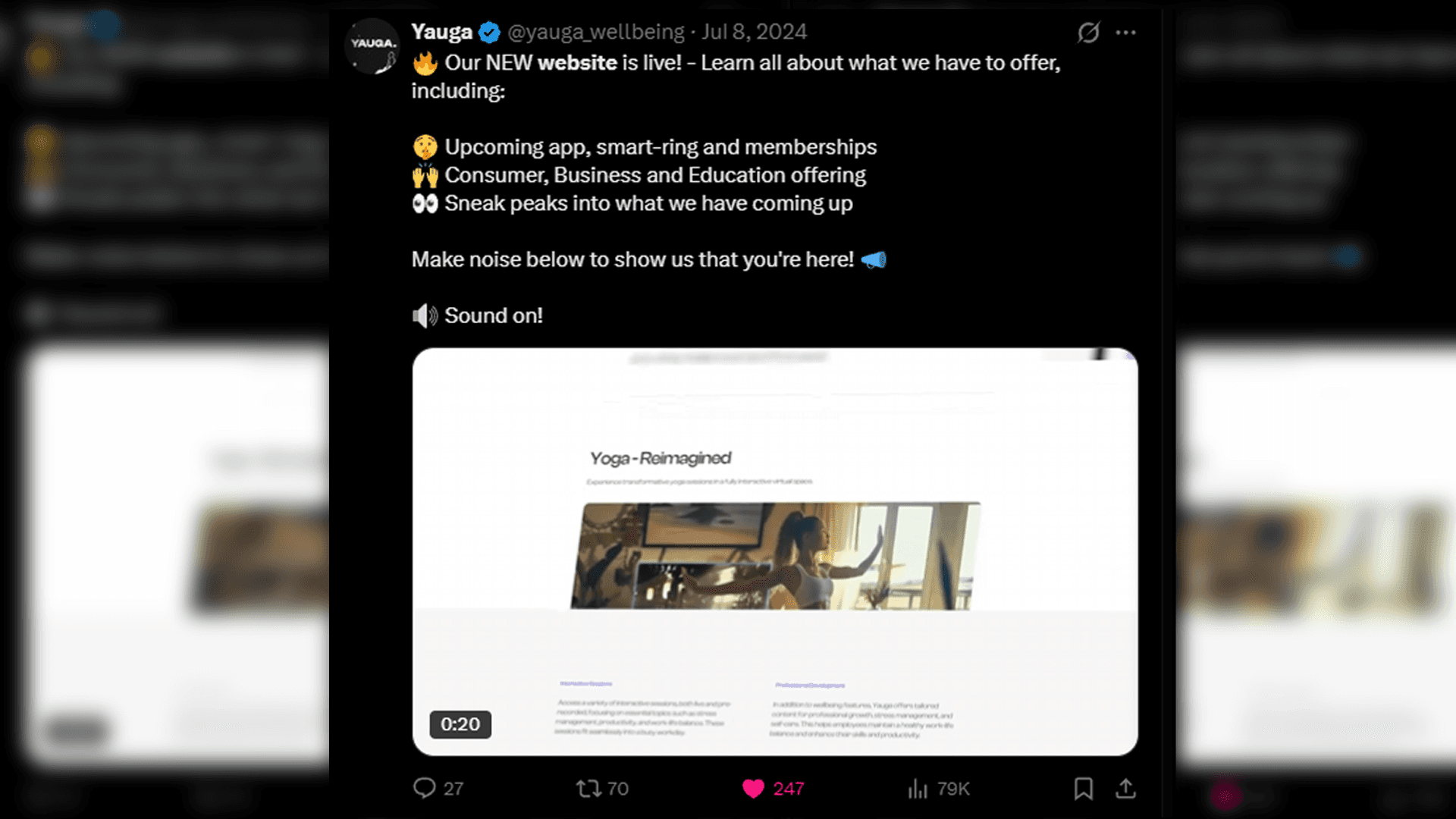Click the Yauga display name

[x=442, y=33]
